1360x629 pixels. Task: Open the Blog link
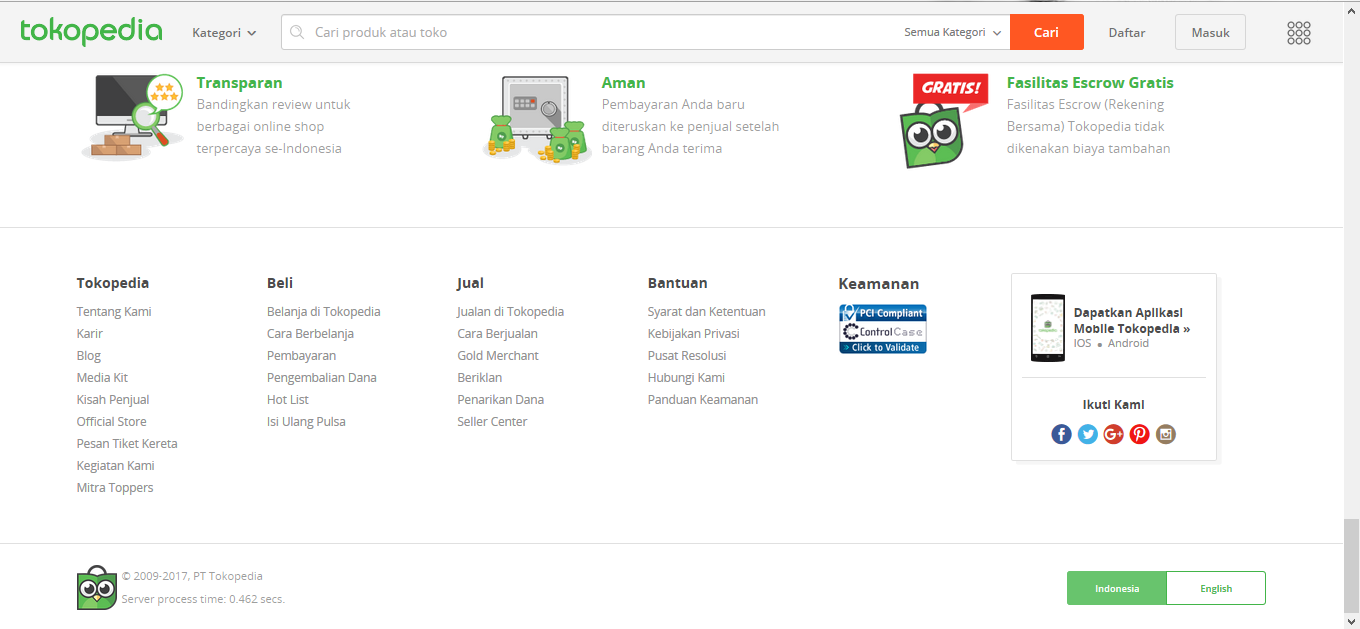point(89,355)
